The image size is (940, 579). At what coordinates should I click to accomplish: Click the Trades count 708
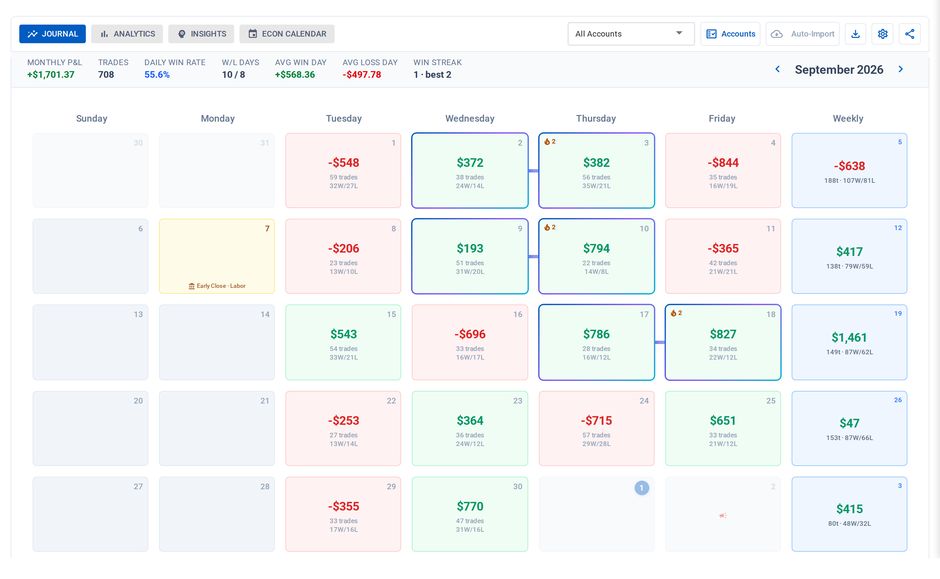pyautogui.click(x=106, y=74)
